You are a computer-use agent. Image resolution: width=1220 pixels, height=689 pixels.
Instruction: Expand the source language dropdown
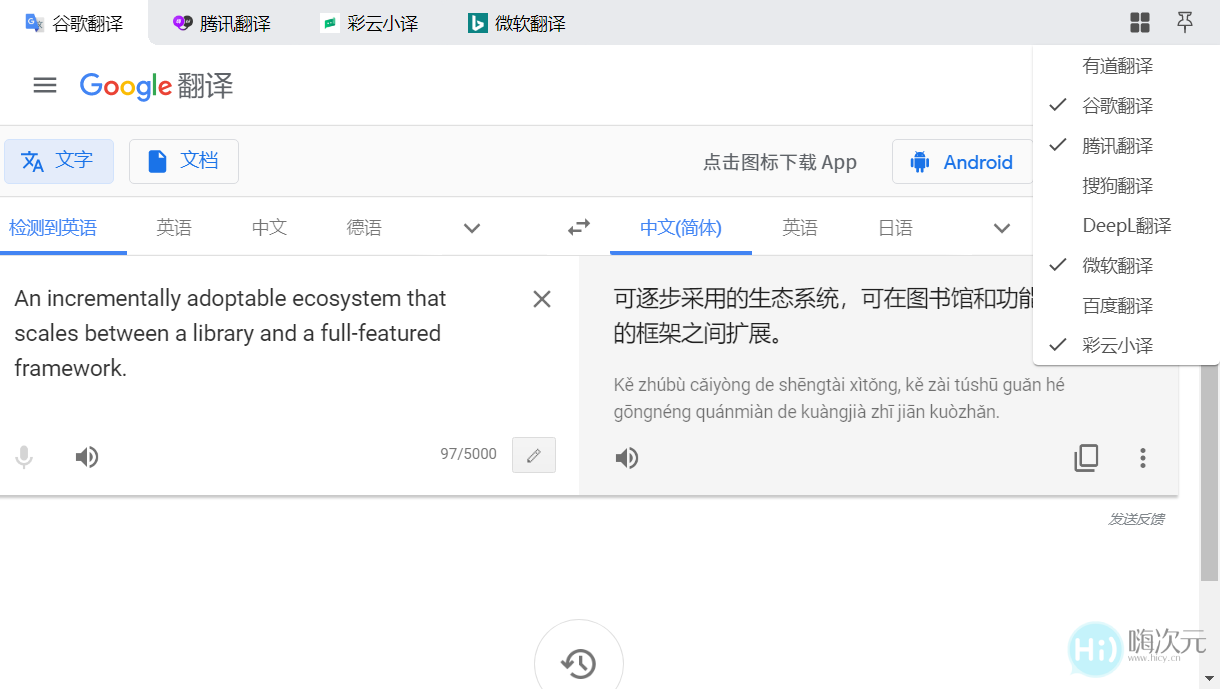click(x=471, y=227)
